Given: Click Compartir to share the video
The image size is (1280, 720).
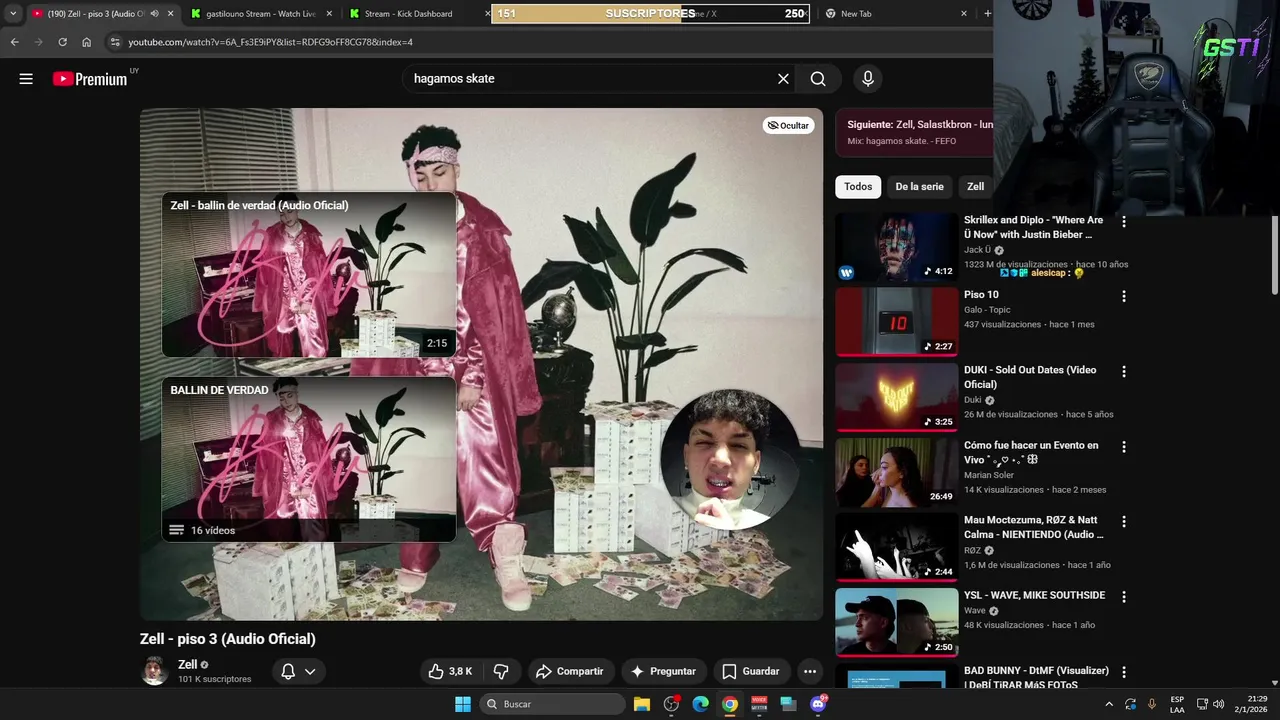Looking at the screenshot, I should pyautogui.click(x=569, y=671).
